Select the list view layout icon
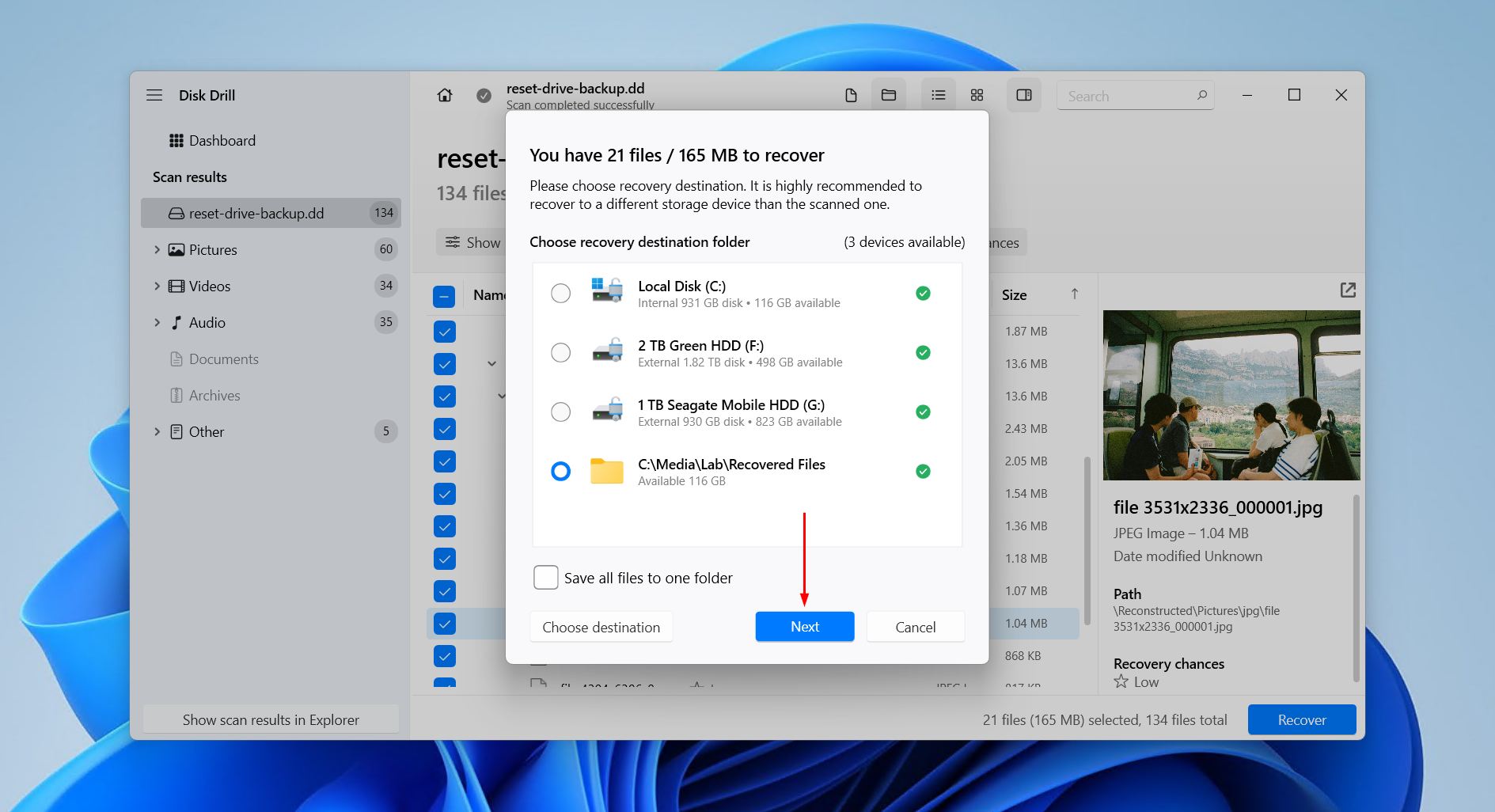This screenshot has height=812, width=1495. [939, 96]
